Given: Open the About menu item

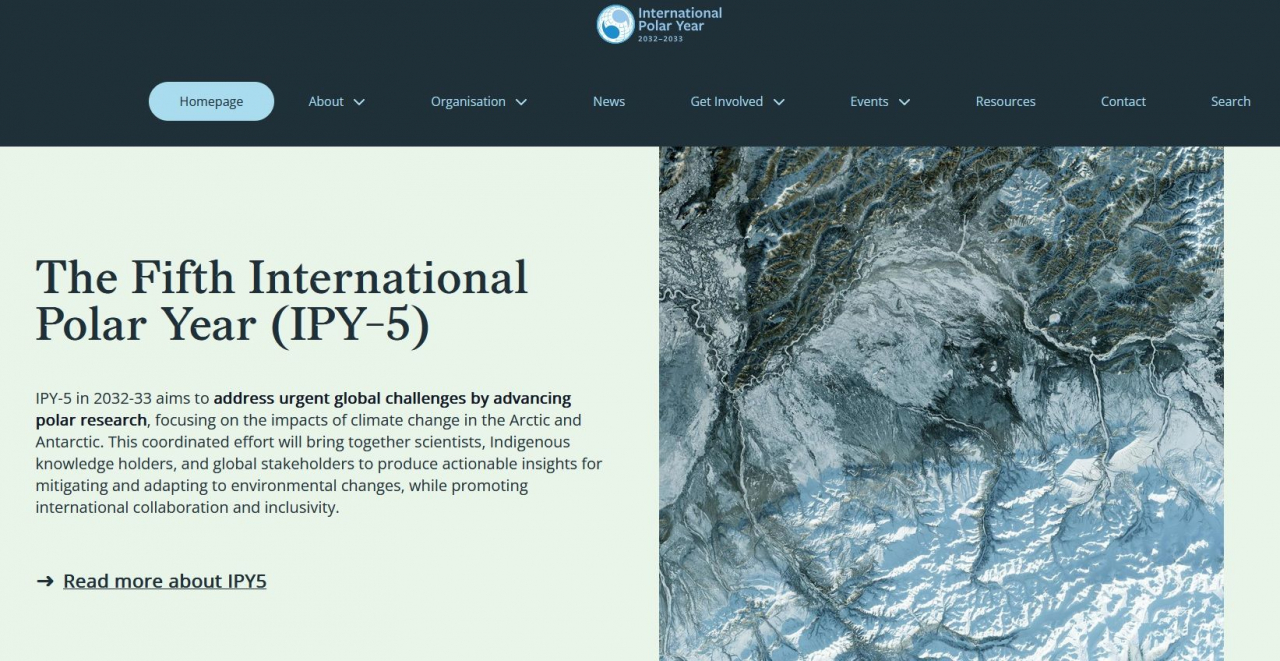Looking at the screenshot, I should (x=326, y=101).
